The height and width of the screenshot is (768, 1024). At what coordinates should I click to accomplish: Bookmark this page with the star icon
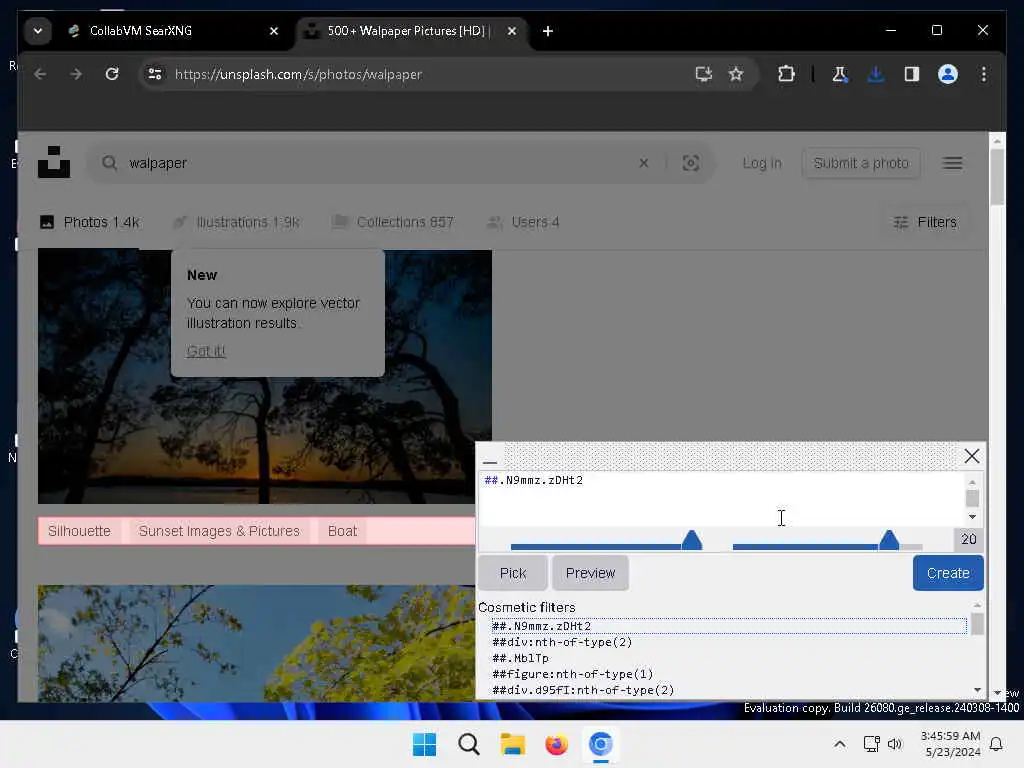736,74
